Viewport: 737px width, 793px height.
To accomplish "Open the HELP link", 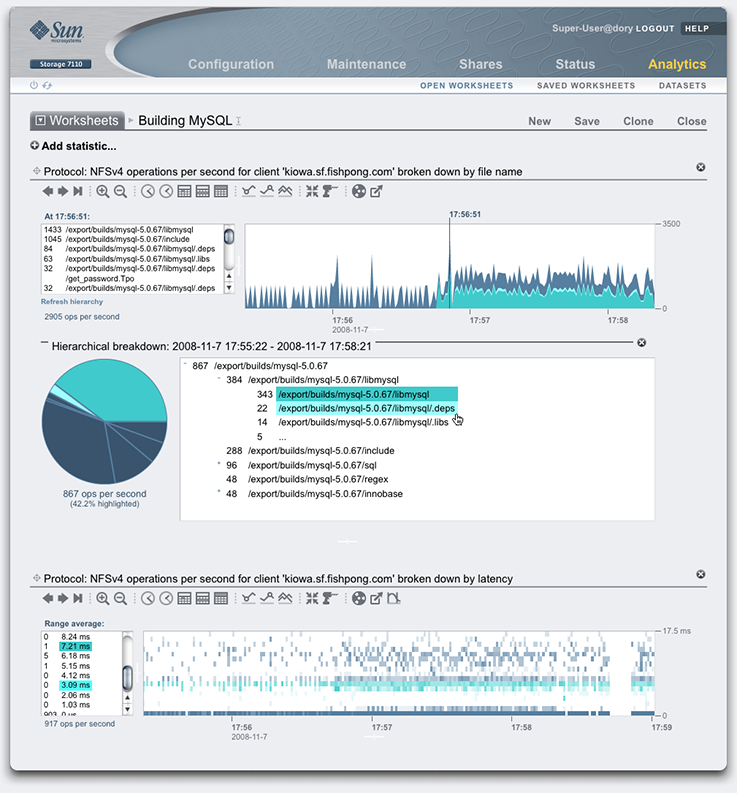I will [x=697, y=28].
